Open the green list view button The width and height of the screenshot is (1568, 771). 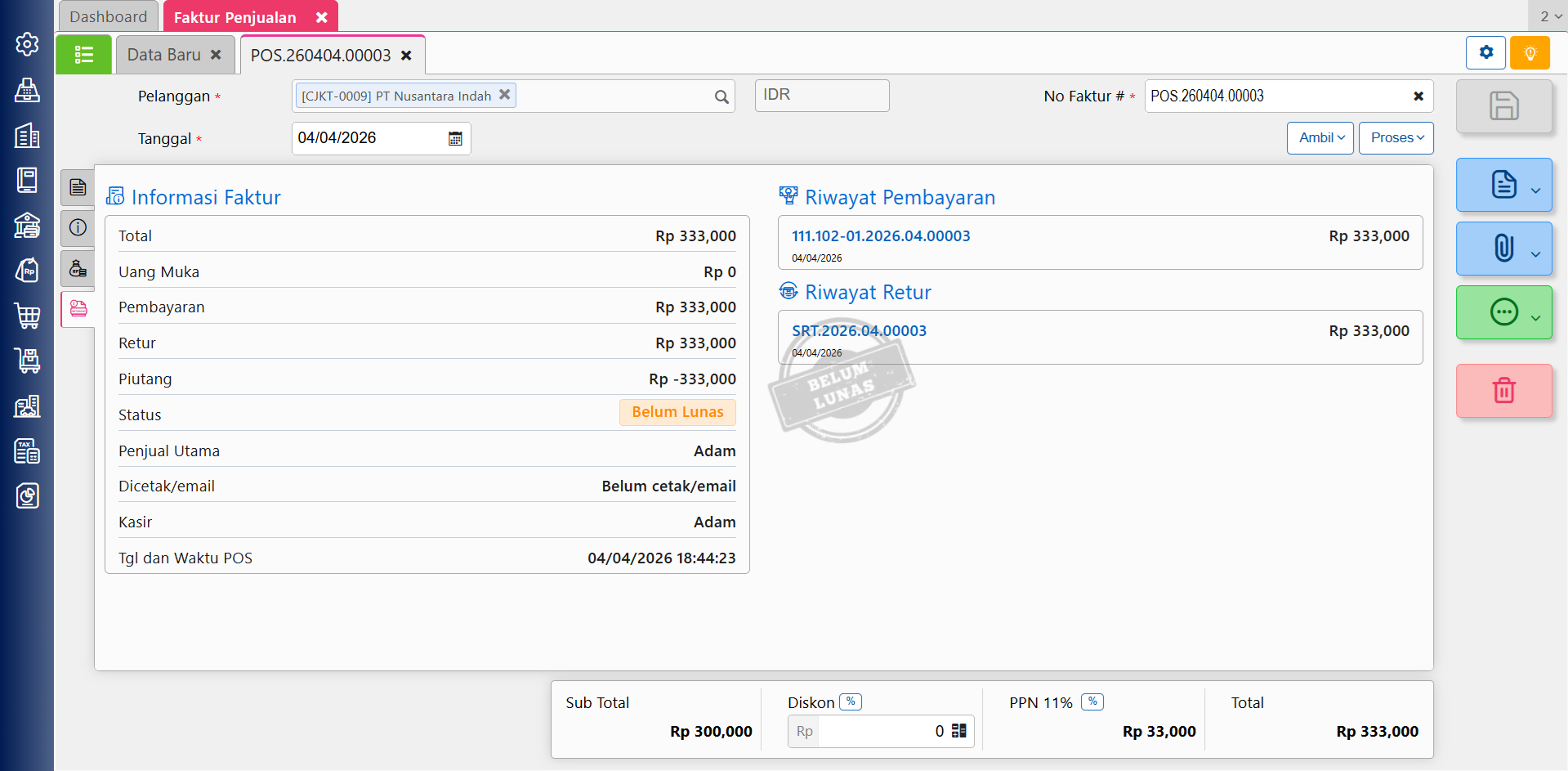tap(83, 56)
